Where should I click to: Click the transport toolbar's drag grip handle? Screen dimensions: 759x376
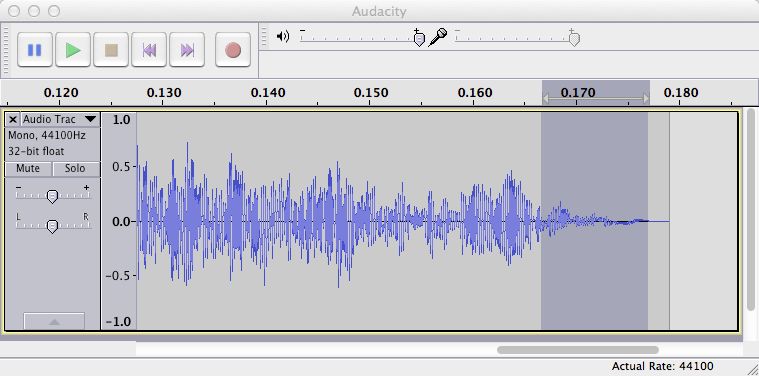click(x=6, y=50)
